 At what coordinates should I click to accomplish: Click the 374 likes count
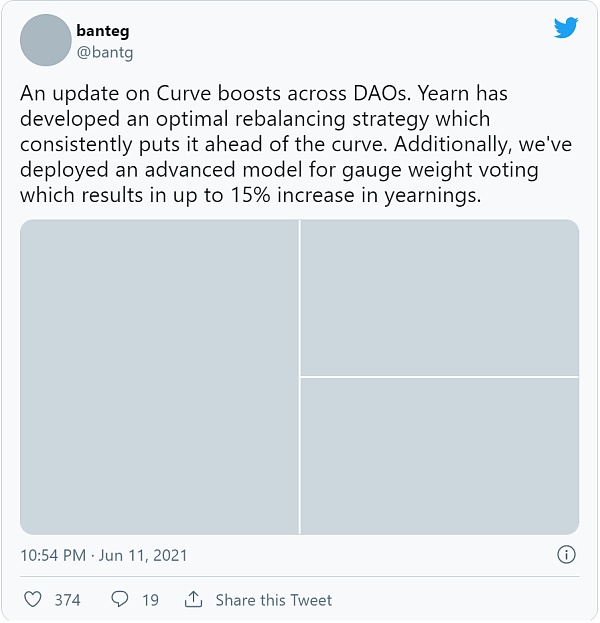(67, 600)
